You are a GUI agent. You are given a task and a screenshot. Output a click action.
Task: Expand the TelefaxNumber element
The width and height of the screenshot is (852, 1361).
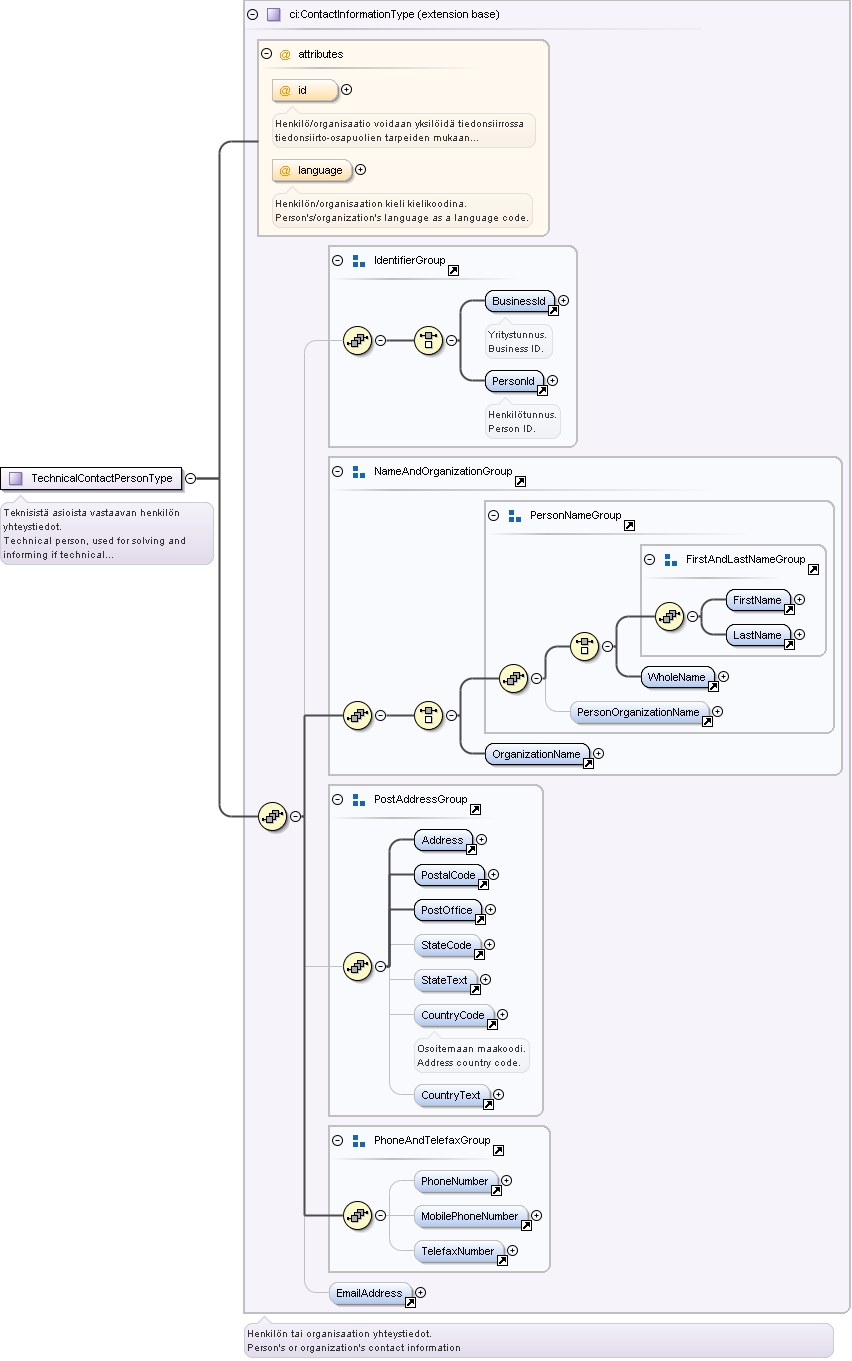[x=513, y=1251]
